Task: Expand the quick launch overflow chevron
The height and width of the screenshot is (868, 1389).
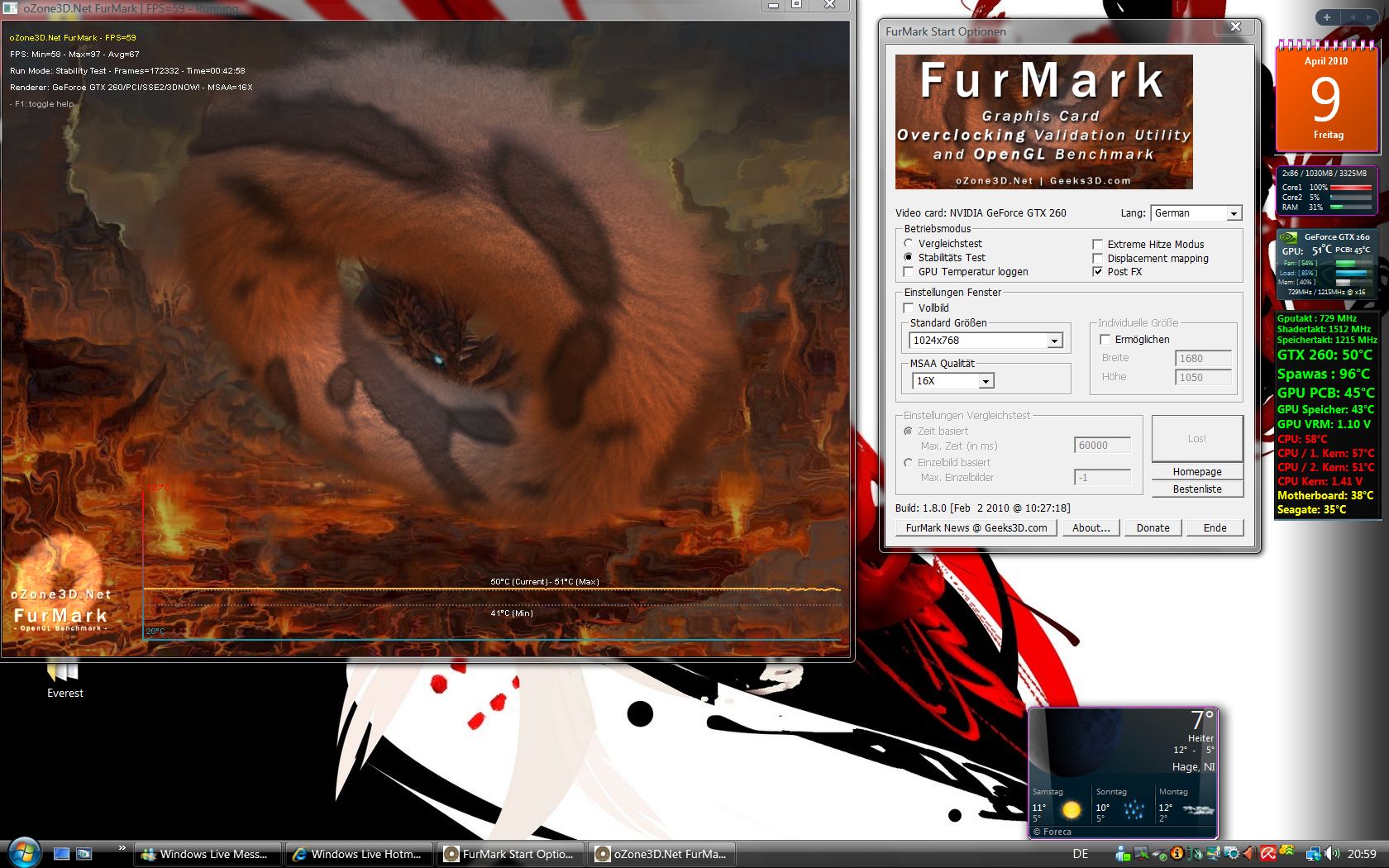Action: pyautogui.click(x=122, y=848)
